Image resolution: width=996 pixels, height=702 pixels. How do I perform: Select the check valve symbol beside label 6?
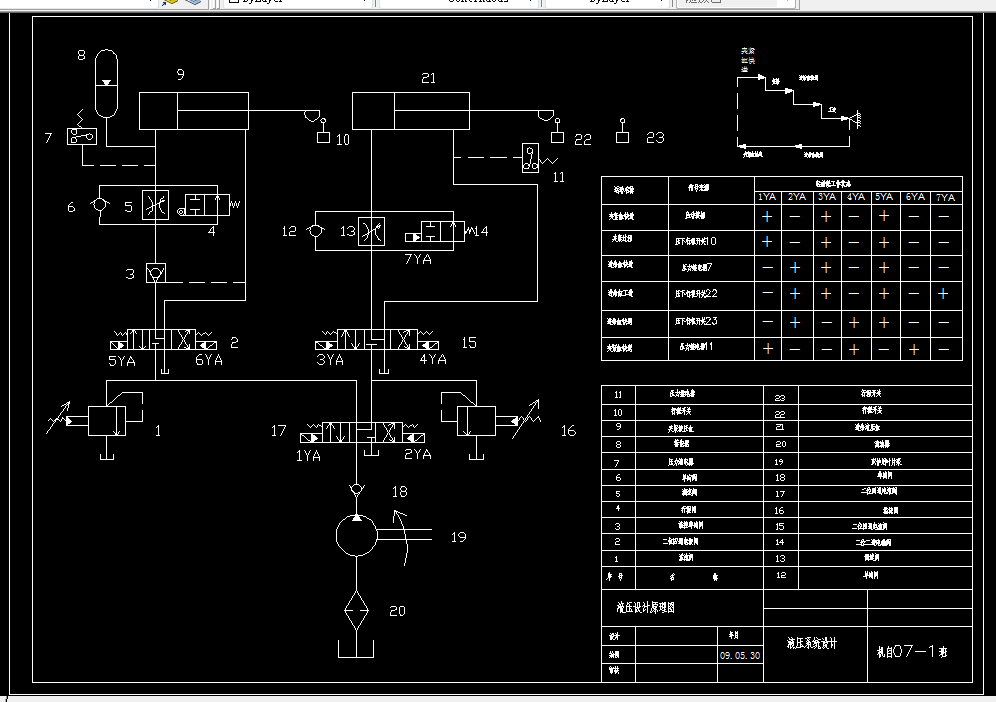(x=99, y=205)
